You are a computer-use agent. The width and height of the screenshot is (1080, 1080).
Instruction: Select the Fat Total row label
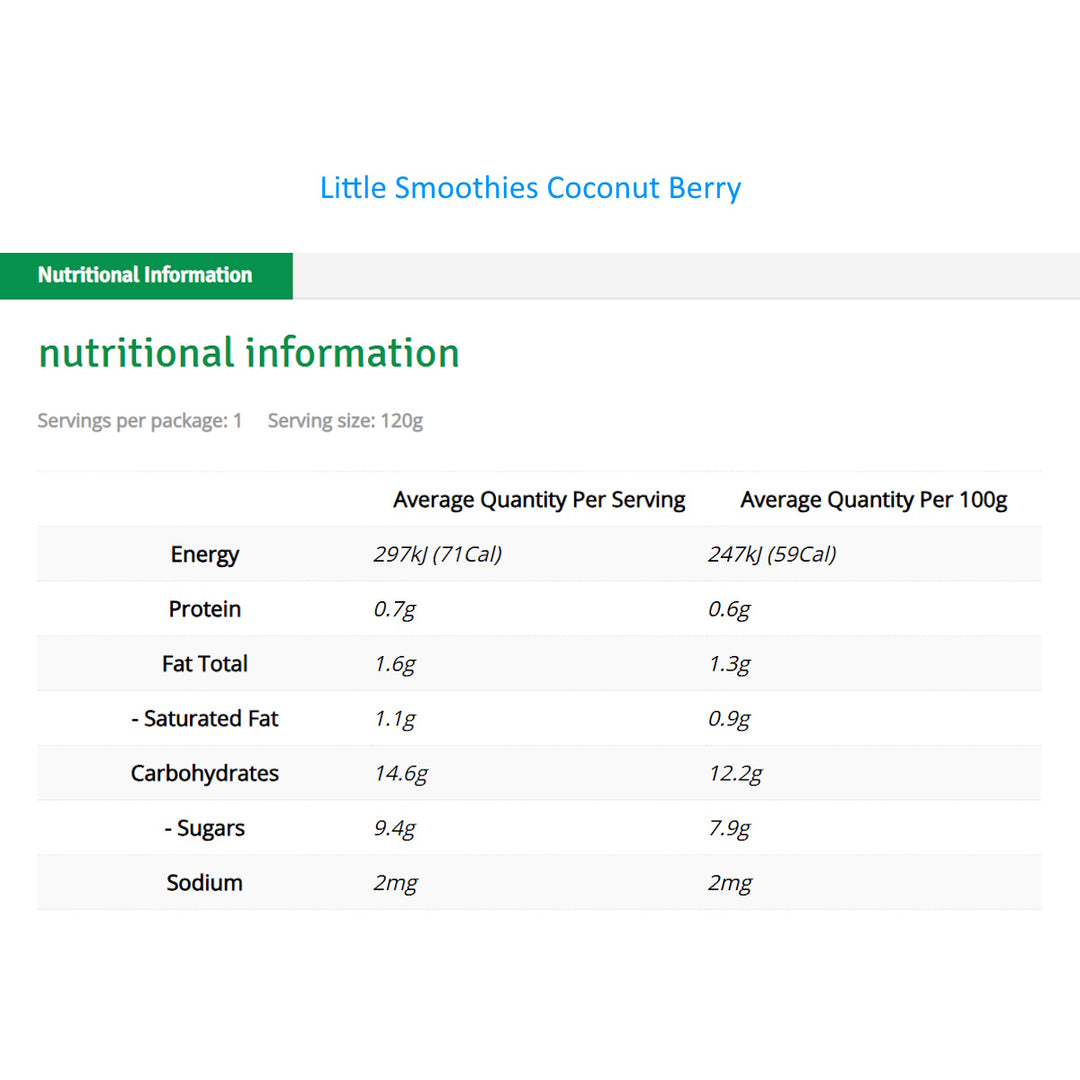(x=204, y=663)
